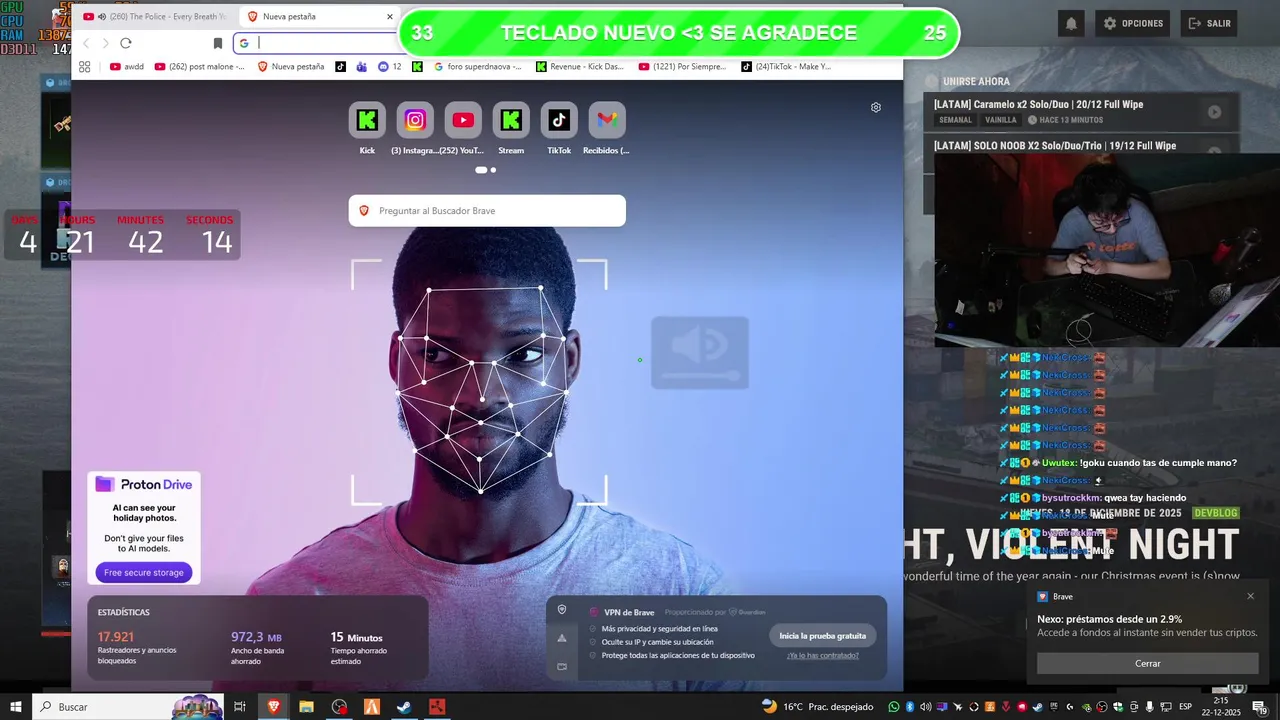Switch to The Police YouTube tab

pyautogui.click(x=155, y=17)
